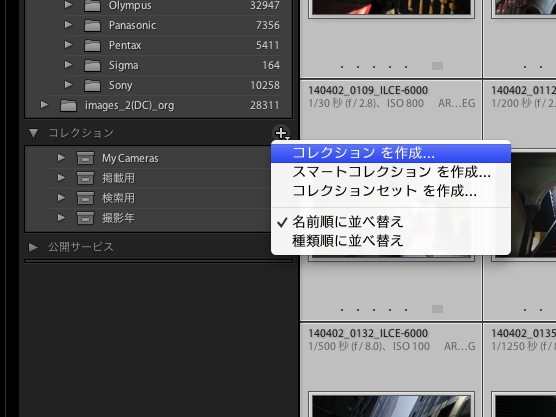
Task: Click the images_2(DC)_org folder icon
Action: click(68, 105)
